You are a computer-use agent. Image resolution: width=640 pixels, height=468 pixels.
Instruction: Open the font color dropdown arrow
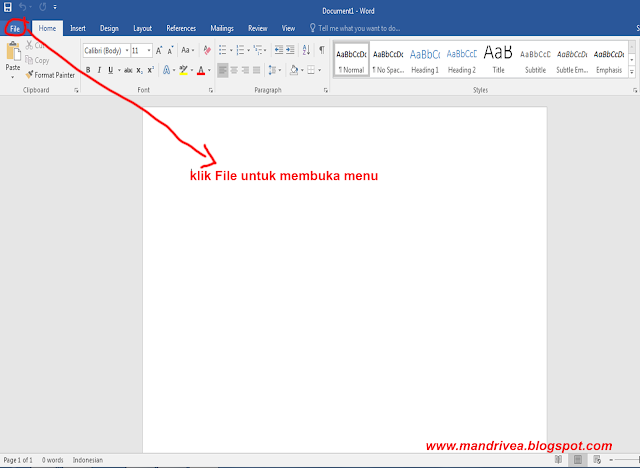[209, 70]
